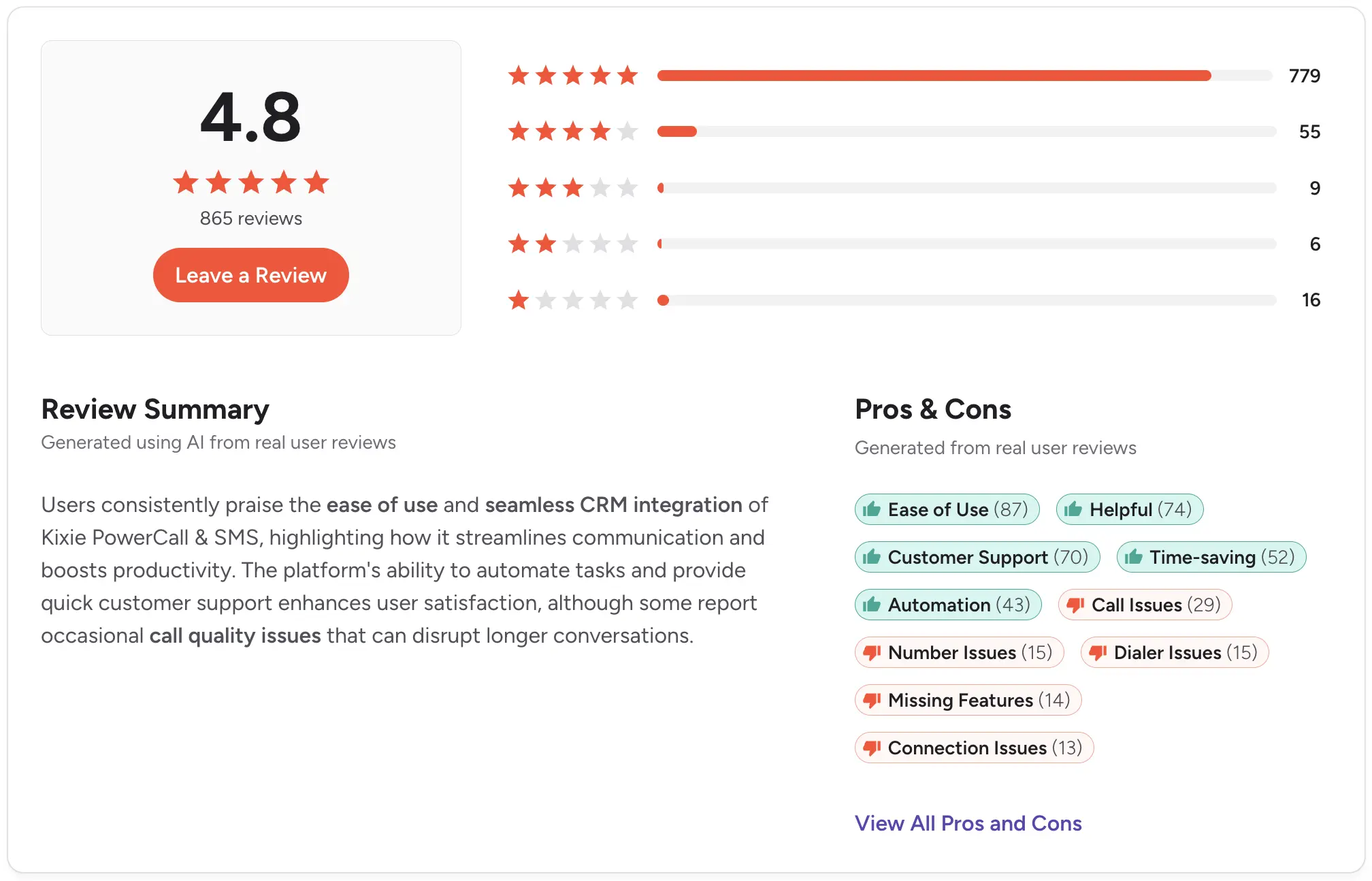The image size is (1372, 881).
Task: Open View All Pros and Cons link
Action: pos(968,823)
